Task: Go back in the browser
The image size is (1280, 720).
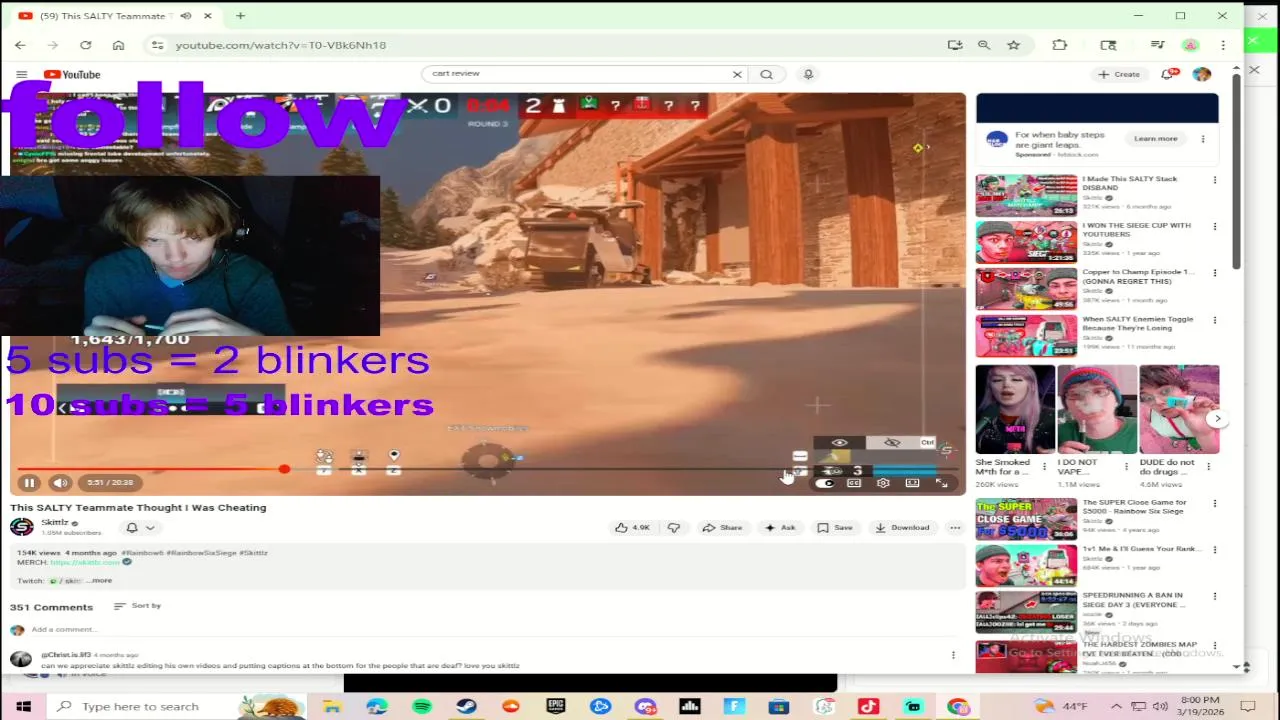Action: point(20,45)
